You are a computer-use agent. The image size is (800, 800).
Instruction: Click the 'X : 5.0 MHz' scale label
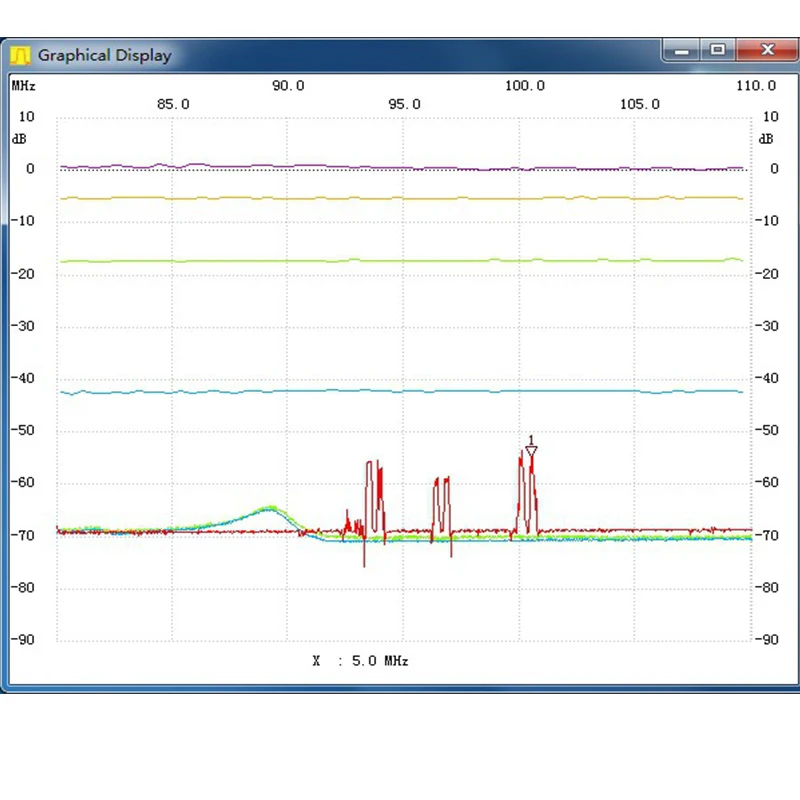(x=360, y=661)
